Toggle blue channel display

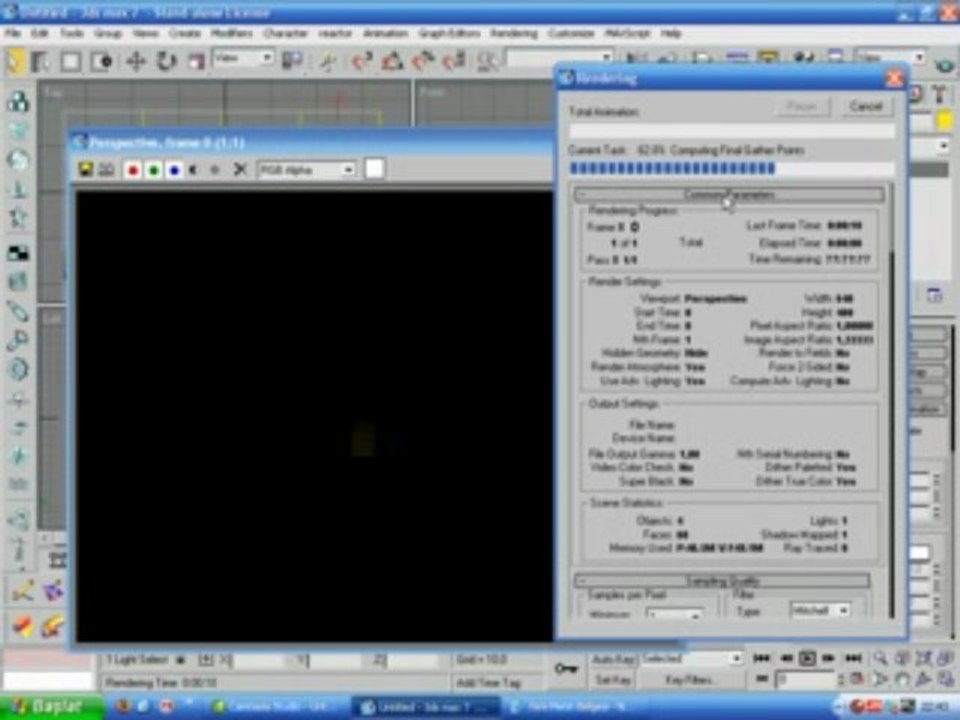click(174, 170)
